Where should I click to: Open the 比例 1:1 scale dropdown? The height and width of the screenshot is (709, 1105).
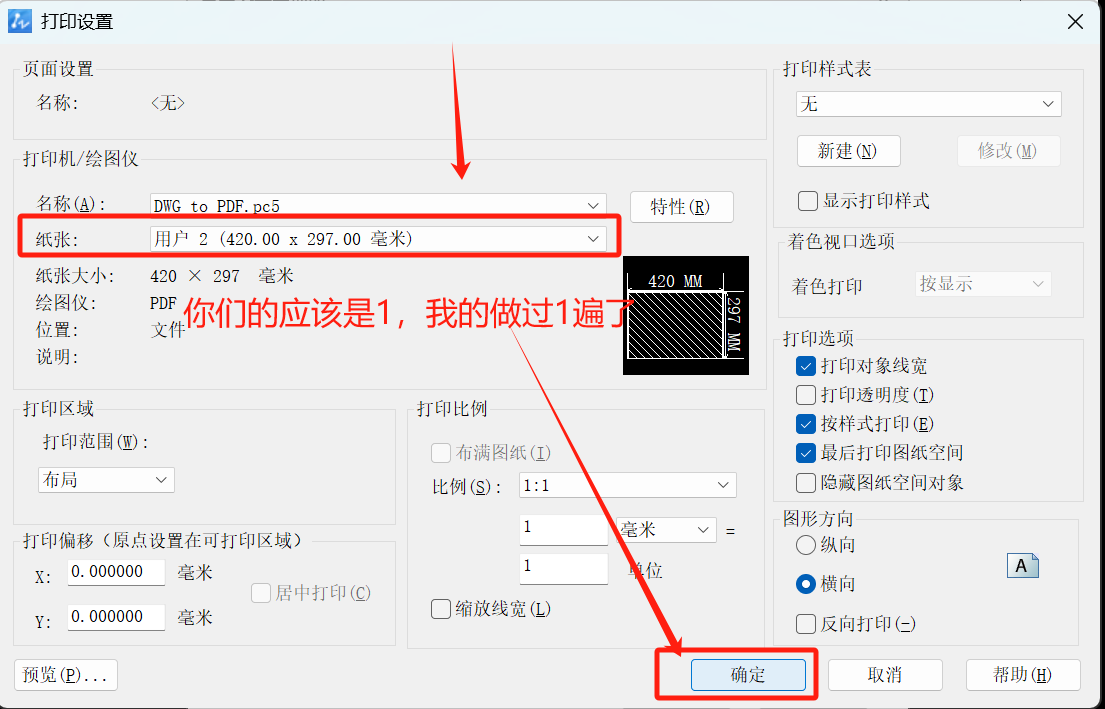tap(628, 486)
